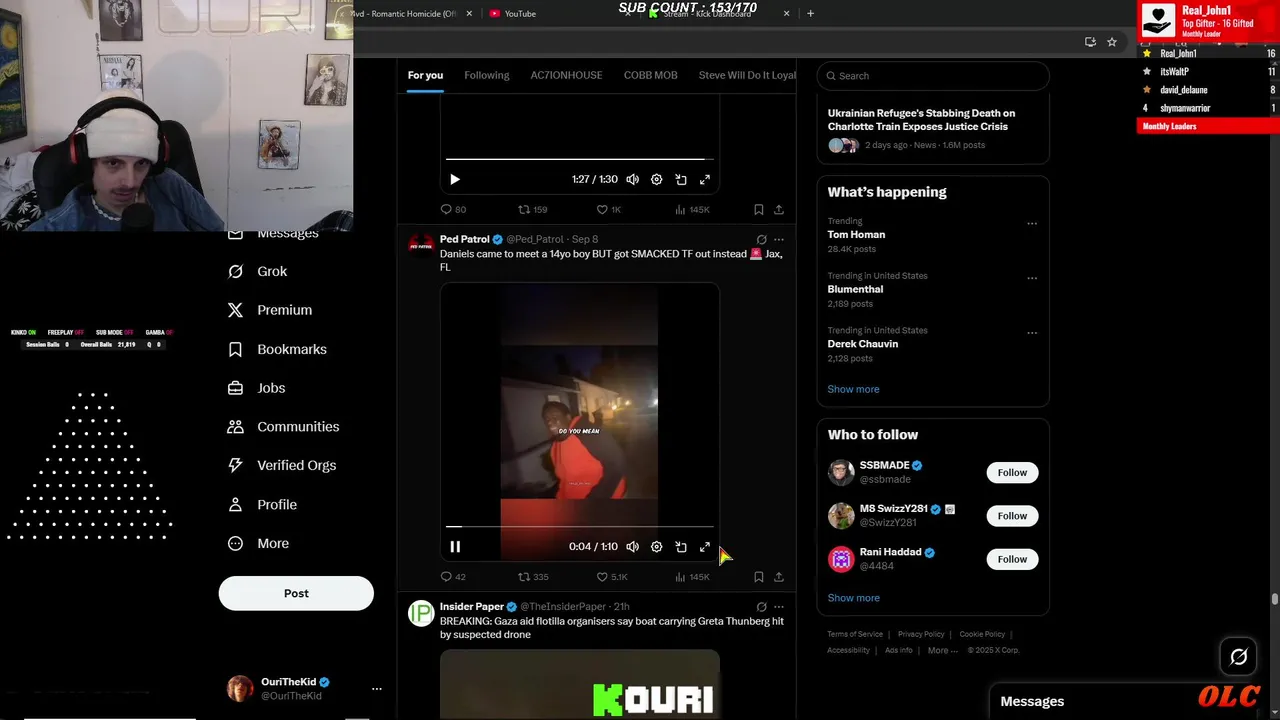Fullscreen the upper video

[705, 180]
